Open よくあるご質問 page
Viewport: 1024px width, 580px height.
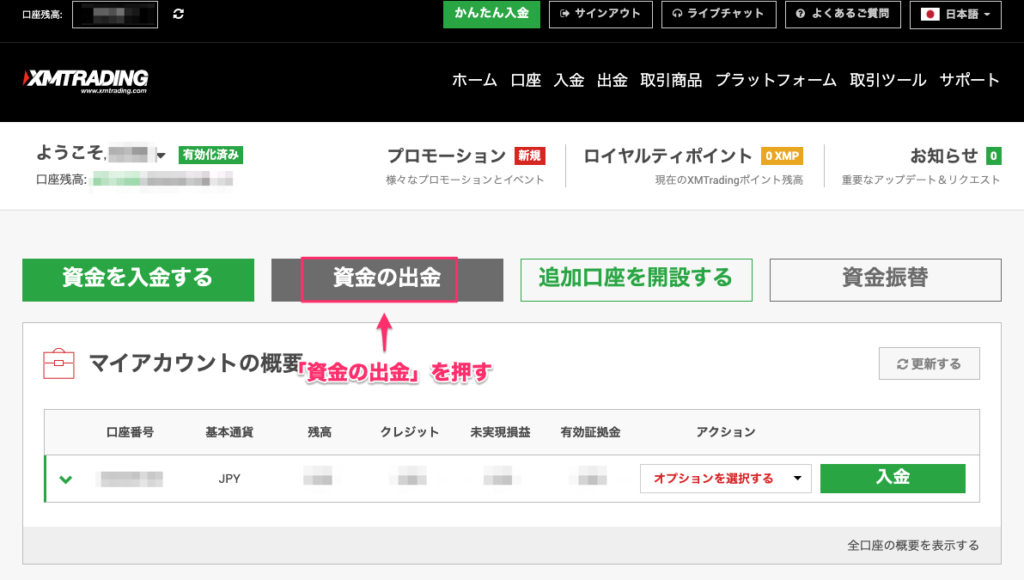[843, 14]
